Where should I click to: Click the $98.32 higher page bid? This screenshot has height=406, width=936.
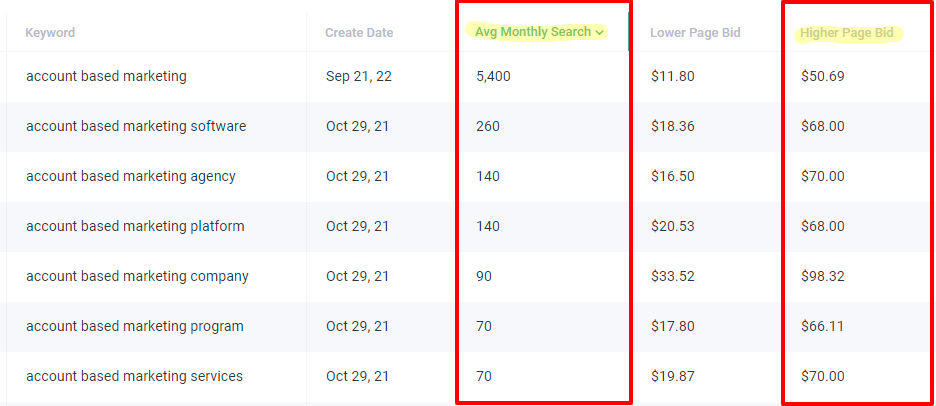tap(823, 276)
